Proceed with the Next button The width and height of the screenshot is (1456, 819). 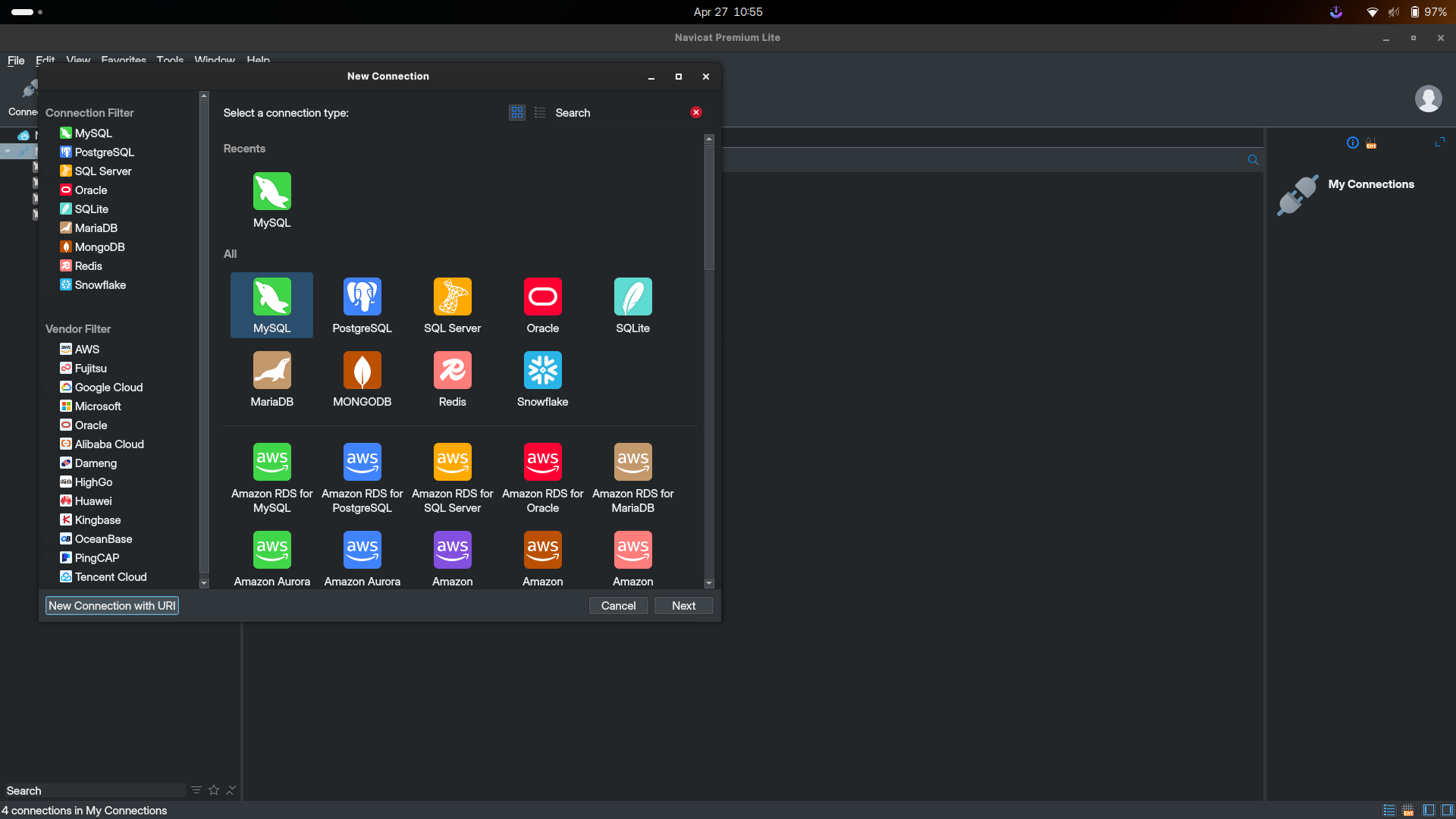point(683,606)
